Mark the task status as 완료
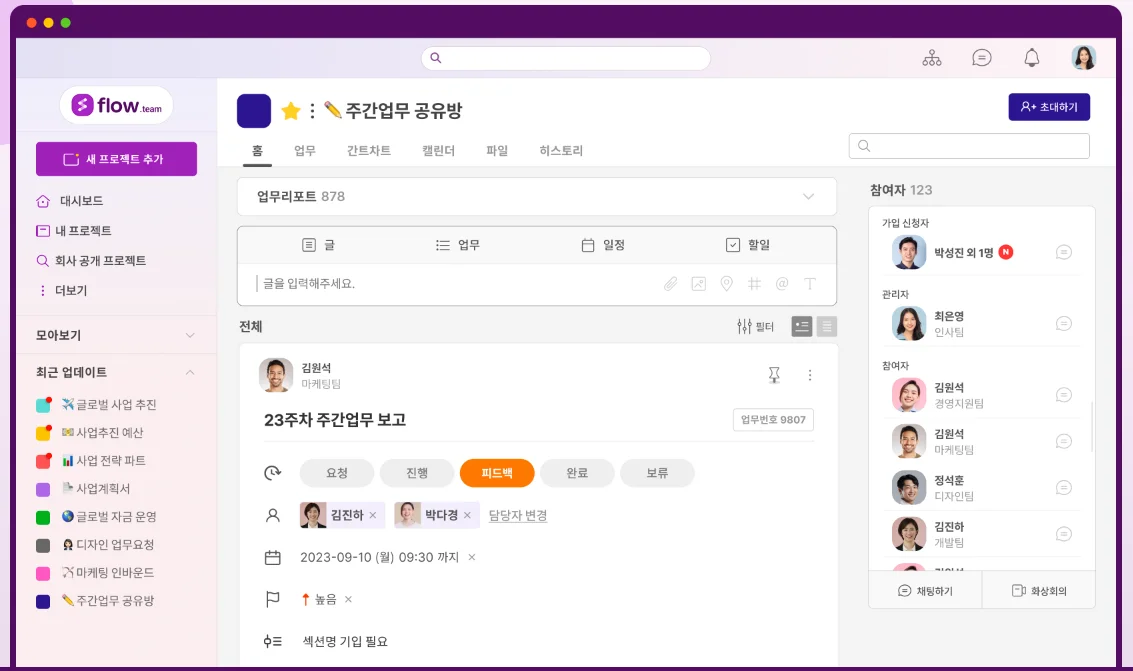This screenshot has width=1133, height=671. pyautogui.click(x=577, y=473)
